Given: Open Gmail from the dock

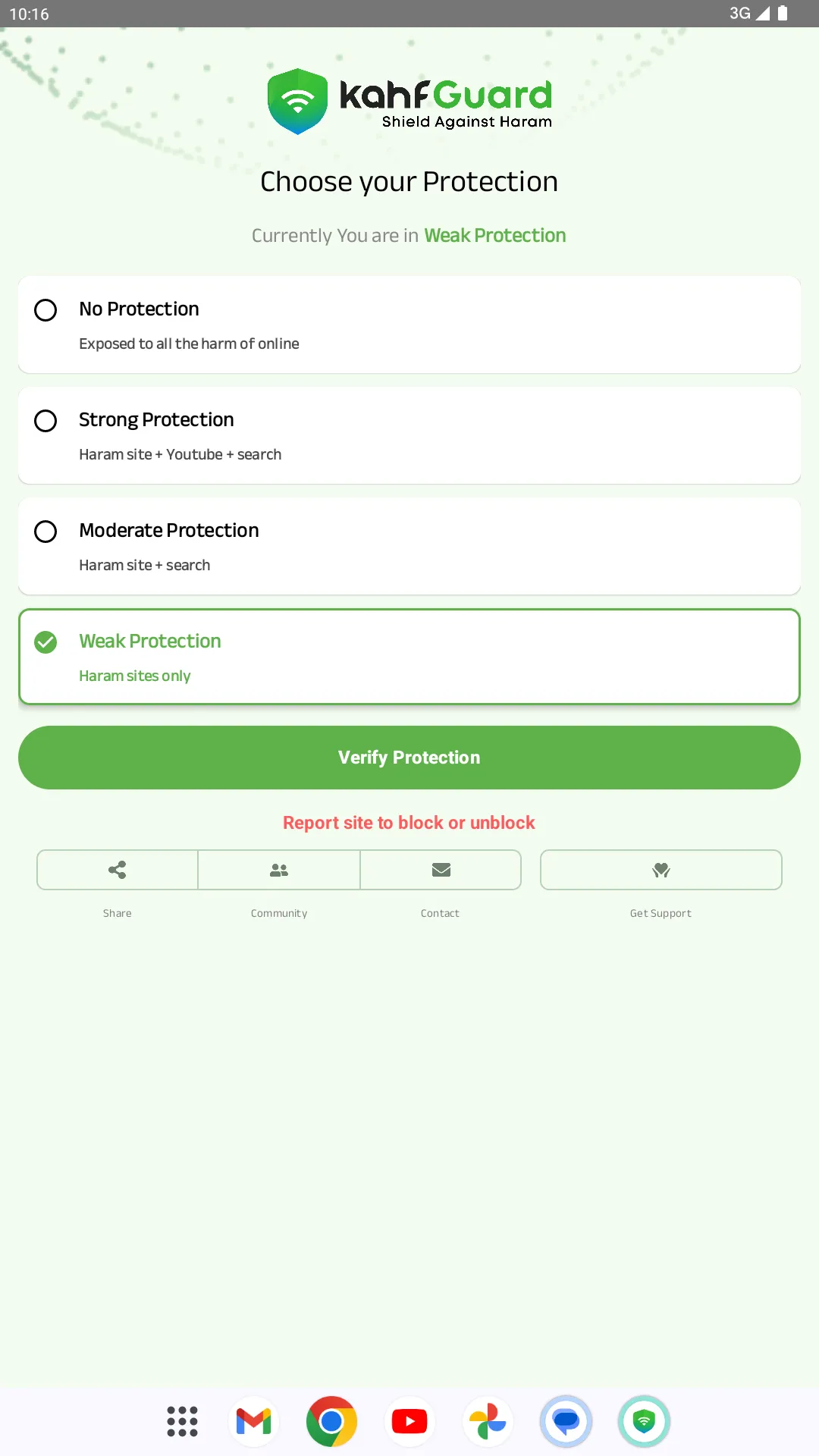Looking at the screenshot, I should pos(253,1422).
